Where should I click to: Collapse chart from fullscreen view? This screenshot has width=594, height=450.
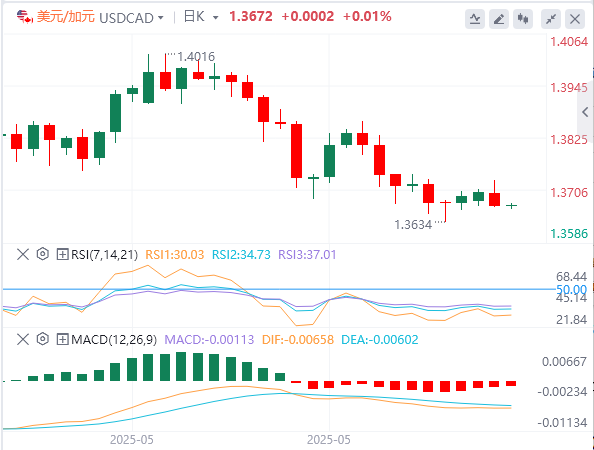tap(551, 19)
